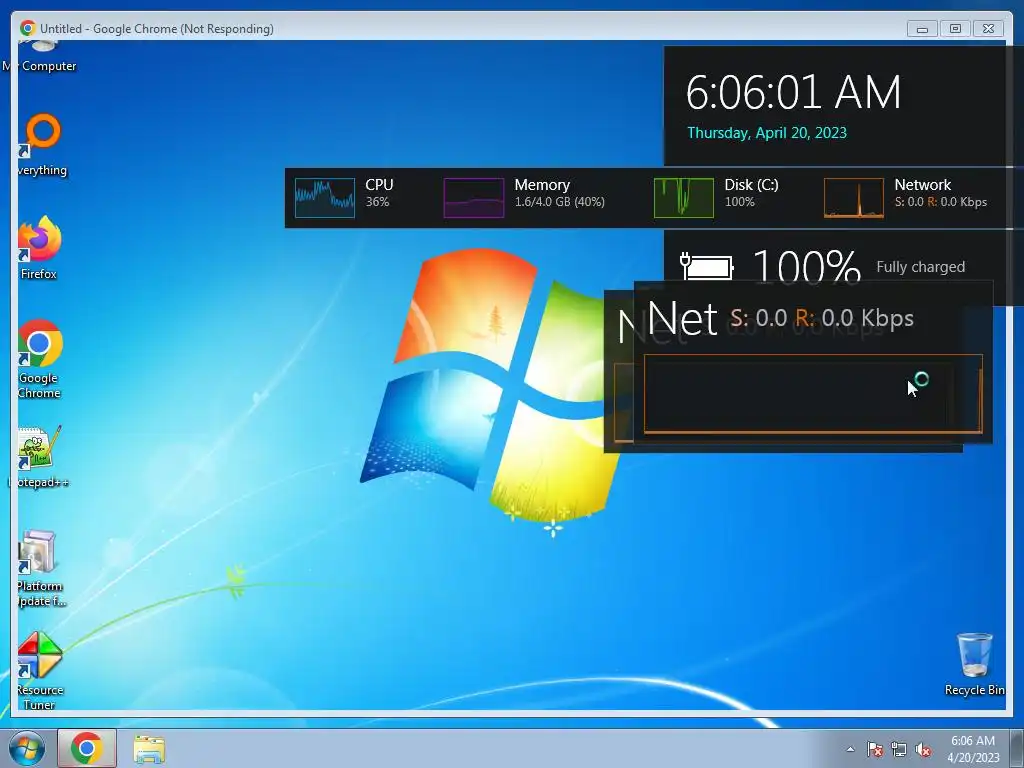The height and width of the screenshot is (768, 1024).
Task: Launch the Resource Tuner desktop shortcut
Action: [x=39, y=671]
